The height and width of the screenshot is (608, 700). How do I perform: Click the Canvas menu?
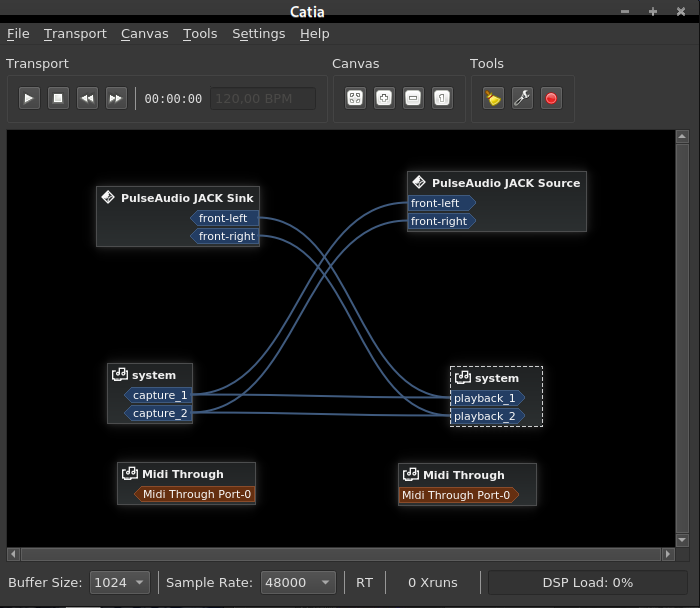click(x=145, y=33)
